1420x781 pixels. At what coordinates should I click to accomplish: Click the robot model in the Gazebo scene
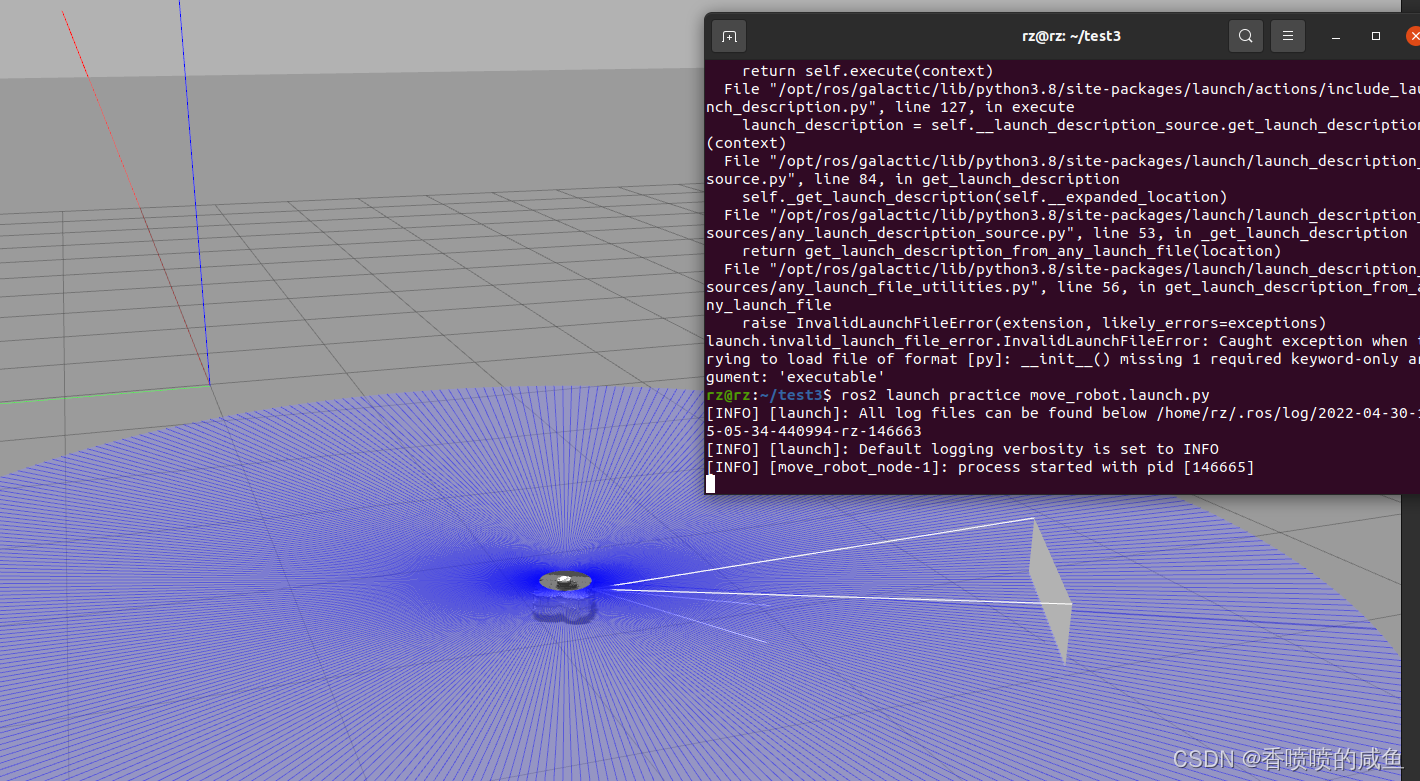pyautogui.click(x=565, y=581)
